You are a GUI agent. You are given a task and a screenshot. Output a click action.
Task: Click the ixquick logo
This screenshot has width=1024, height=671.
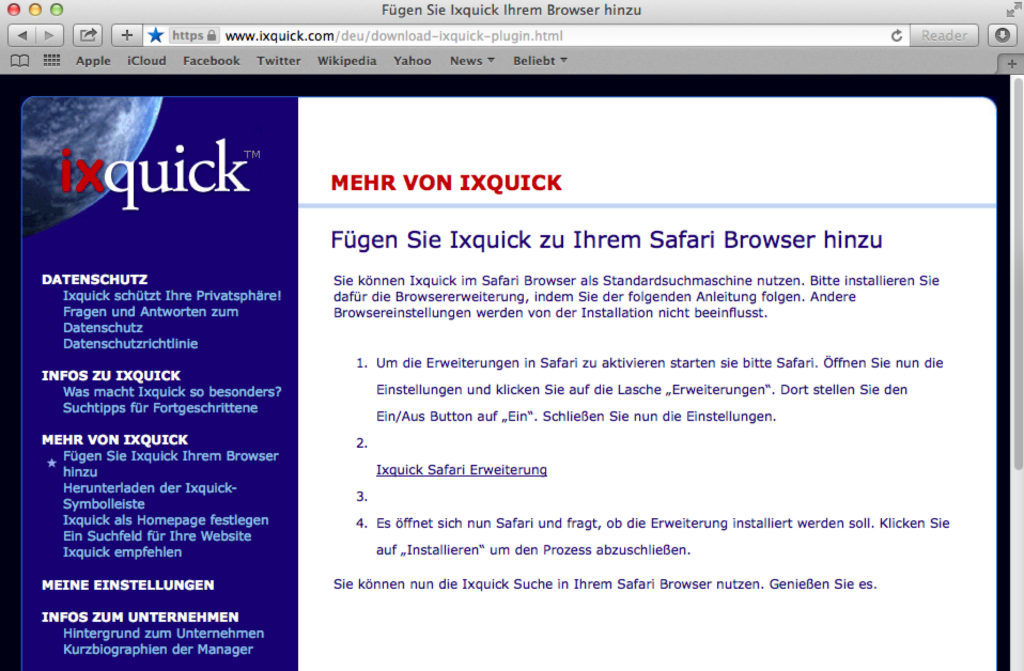pyautogui.click(x=160, y=173)
